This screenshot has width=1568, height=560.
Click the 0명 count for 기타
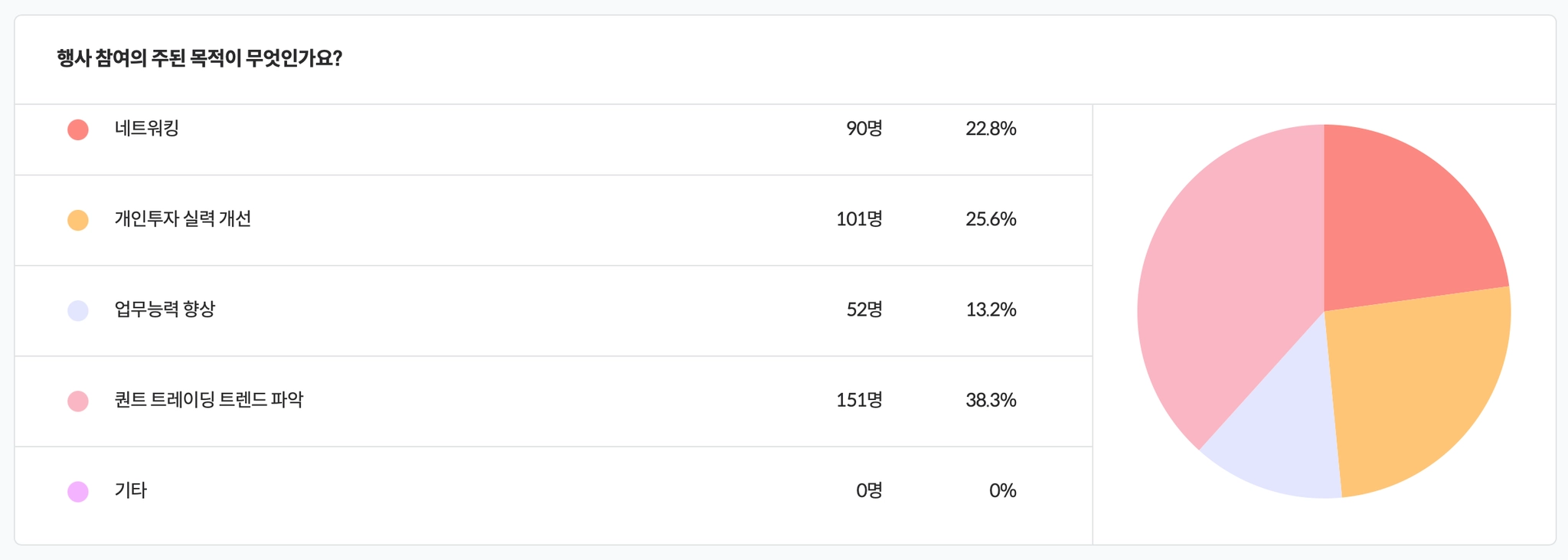pos(869,490)
